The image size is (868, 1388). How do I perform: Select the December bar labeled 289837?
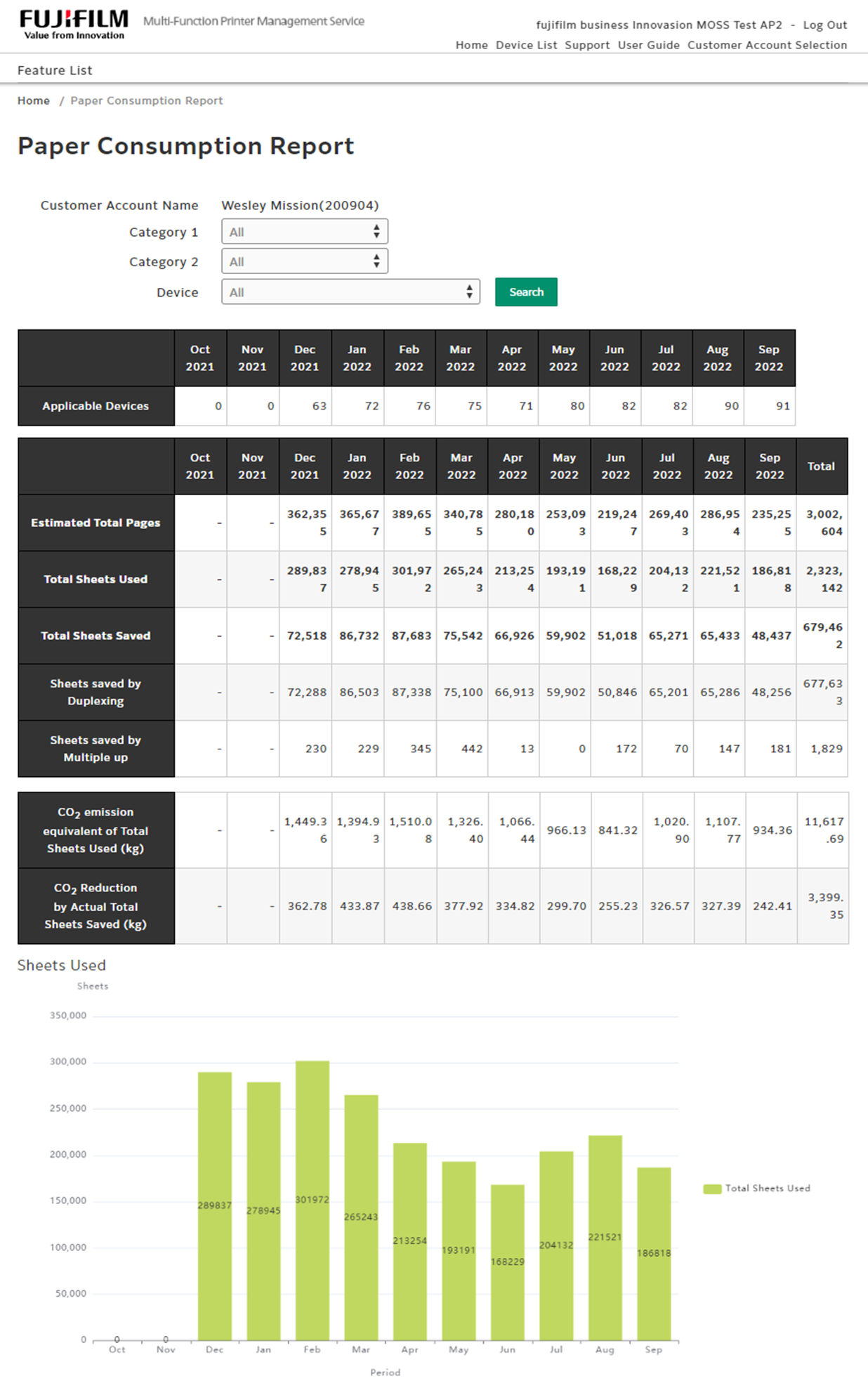pos(214,1205)
